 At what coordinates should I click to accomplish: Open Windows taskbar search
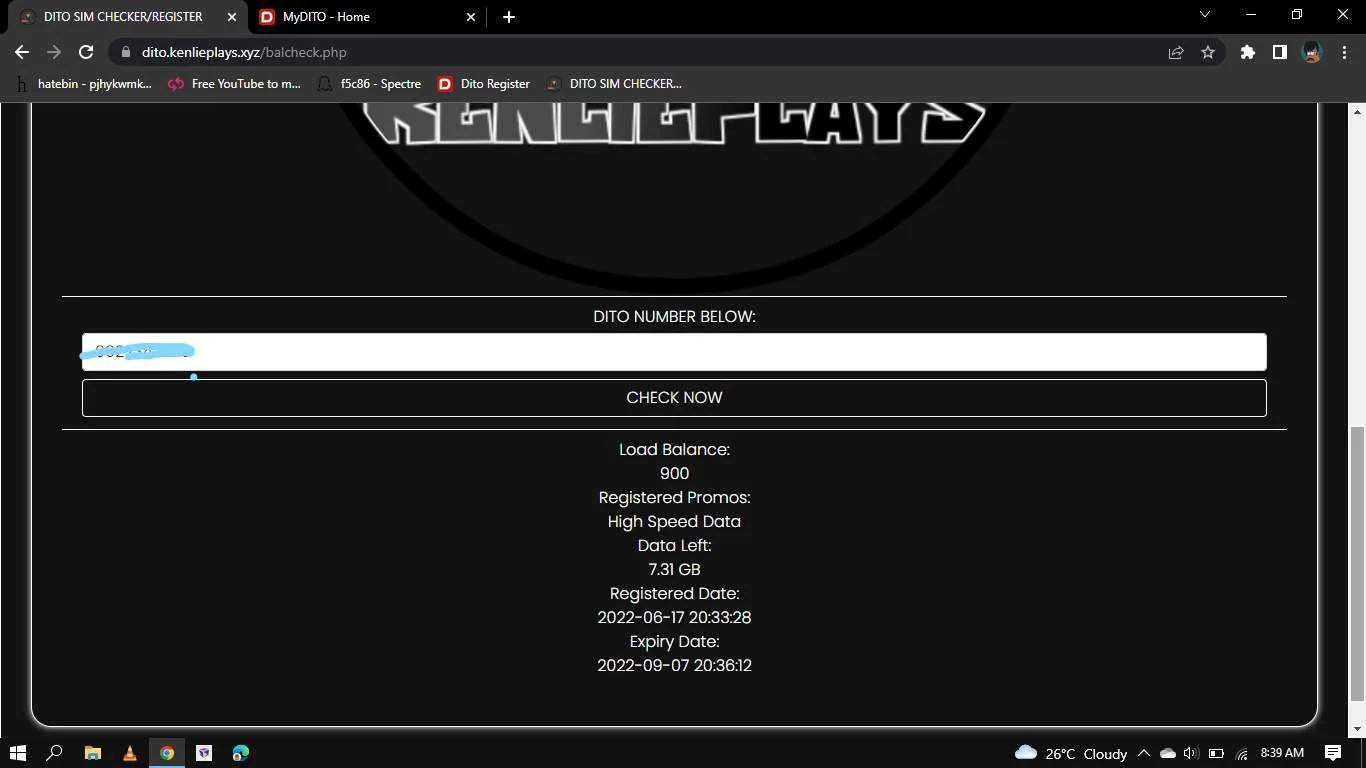55,753
